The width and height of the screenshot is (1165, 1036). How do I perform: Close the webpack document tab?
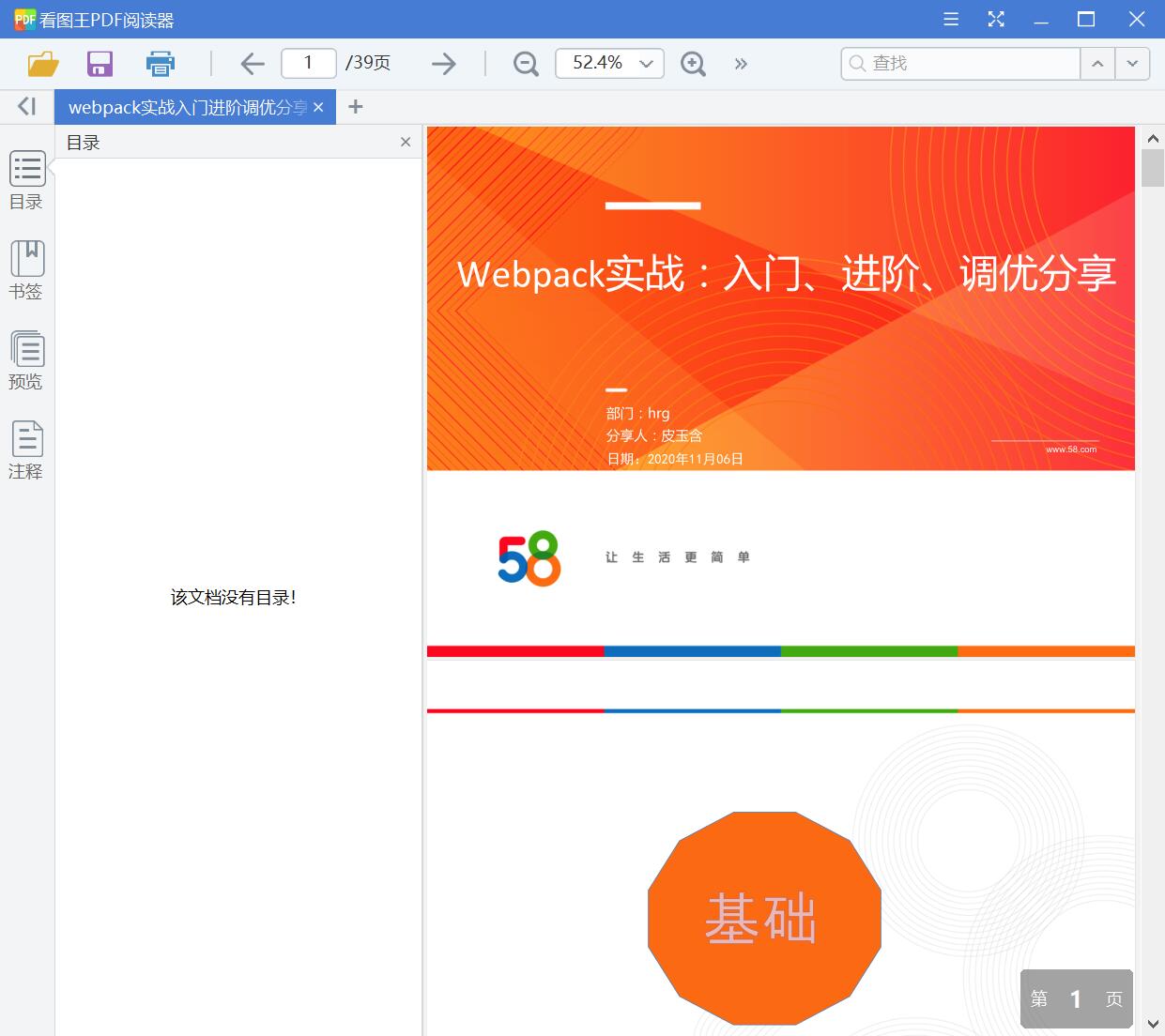[x=318, y=108]
